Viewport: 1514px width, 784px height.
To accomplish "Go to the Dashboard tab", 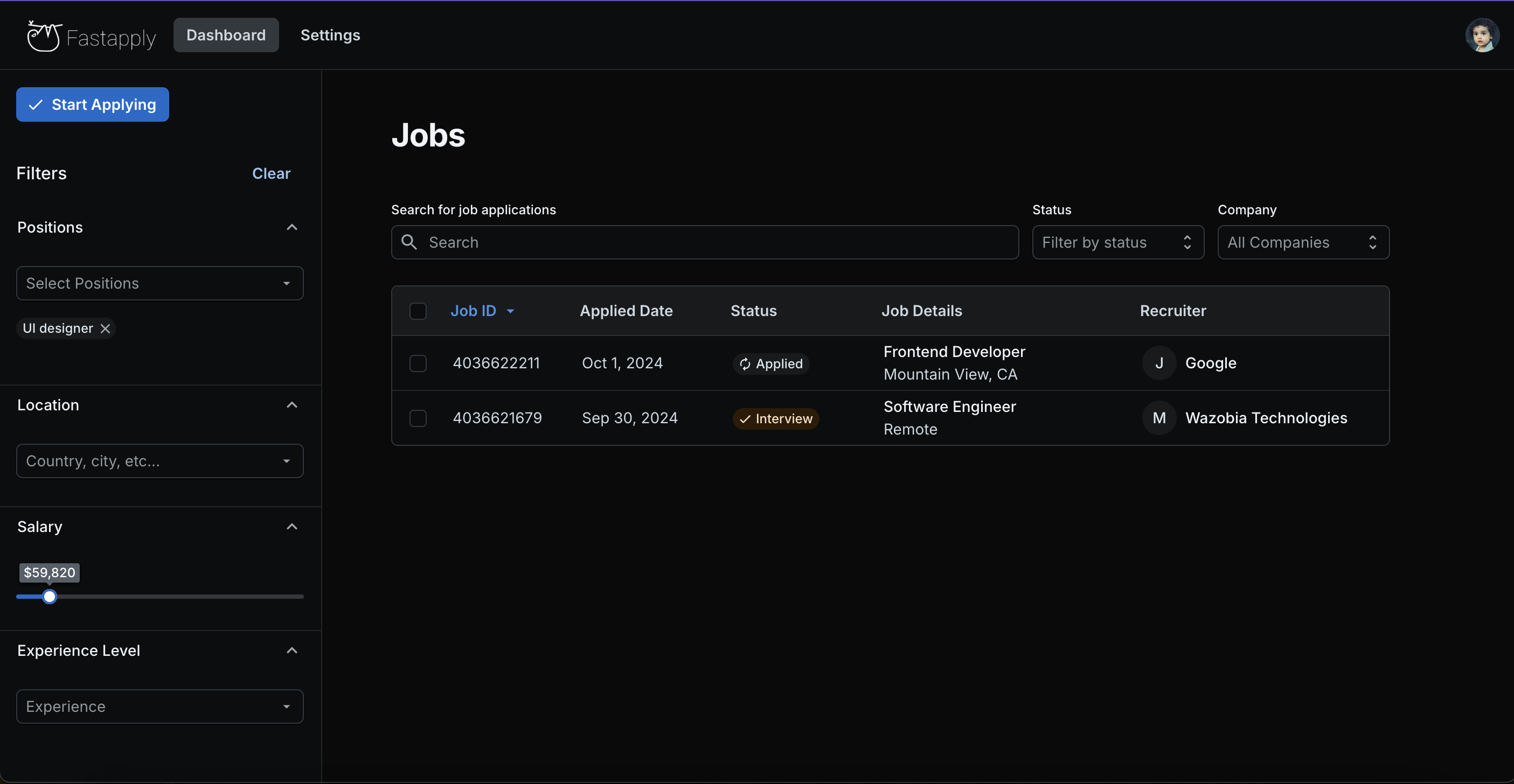I will click(226, 35).
